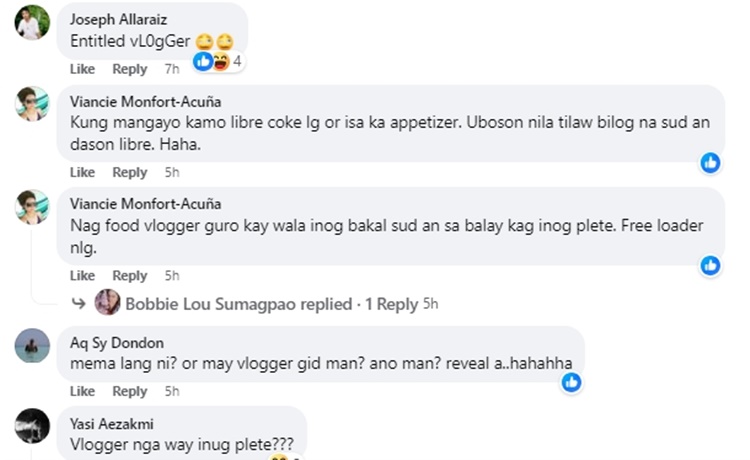This screenshot has width=750, height=460.
Task: Click the 7h timestamp on Joseph's comment
Action: (172, 69)
